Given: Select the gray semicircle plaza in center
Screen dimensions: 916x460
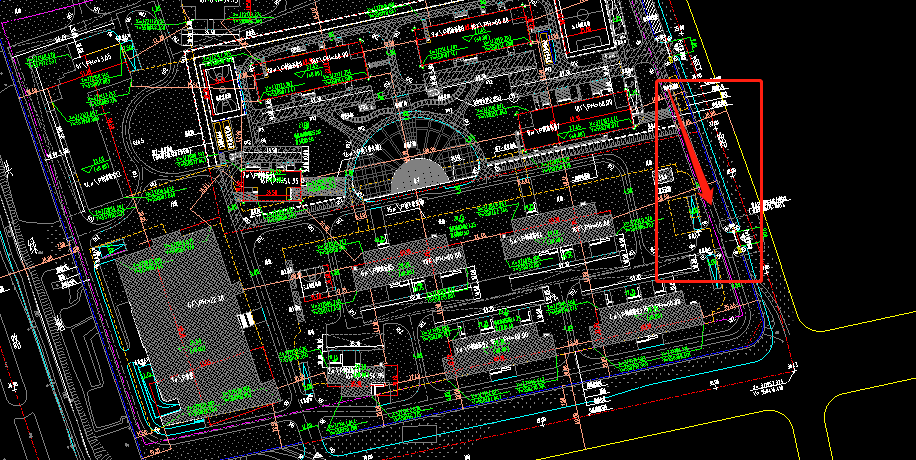Looking at the screenshot, I should pos(418,178).
